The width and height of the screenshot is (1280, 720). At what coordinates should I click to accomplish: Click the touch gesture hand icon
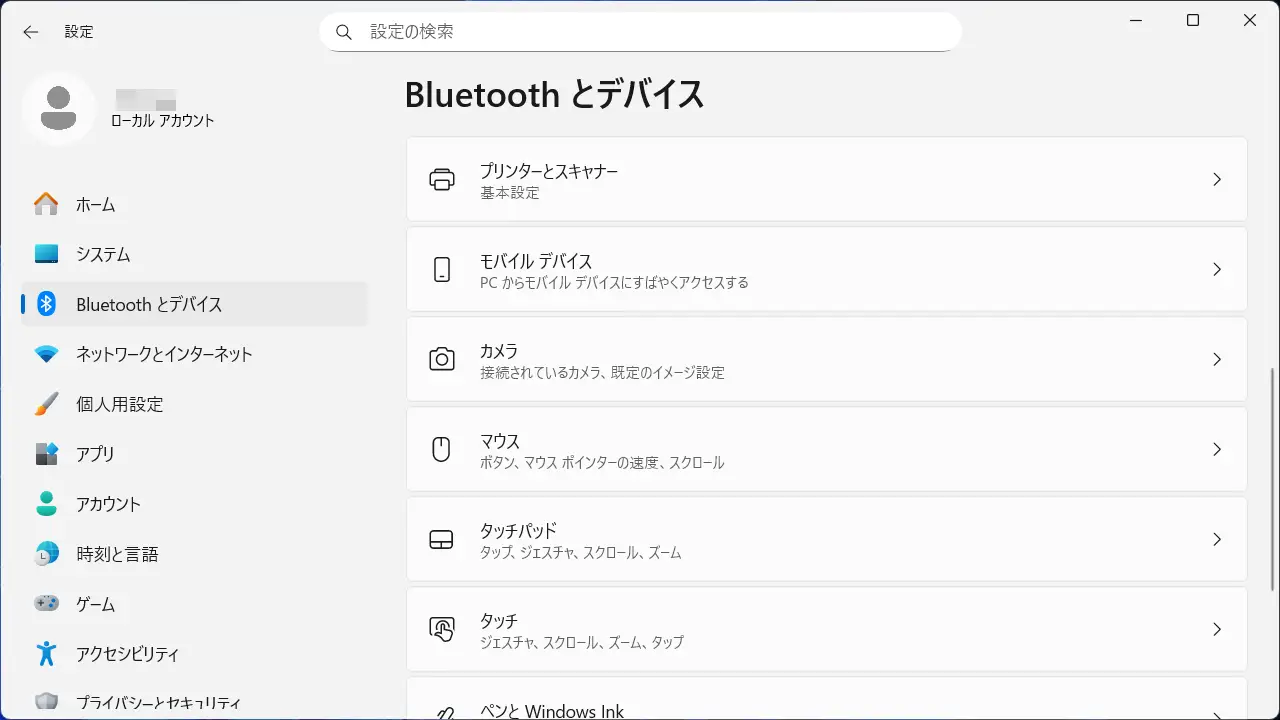pos(441,629)
